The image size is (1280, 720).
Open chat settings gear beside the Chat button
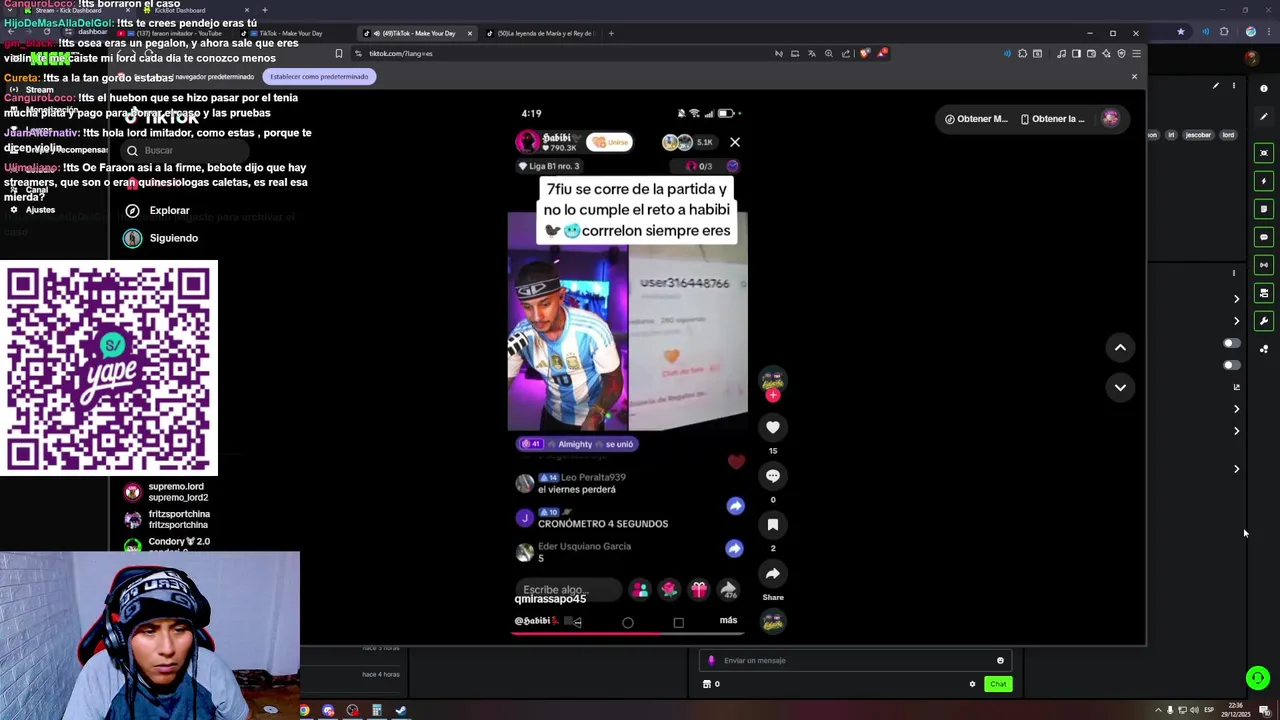(972, 684)
